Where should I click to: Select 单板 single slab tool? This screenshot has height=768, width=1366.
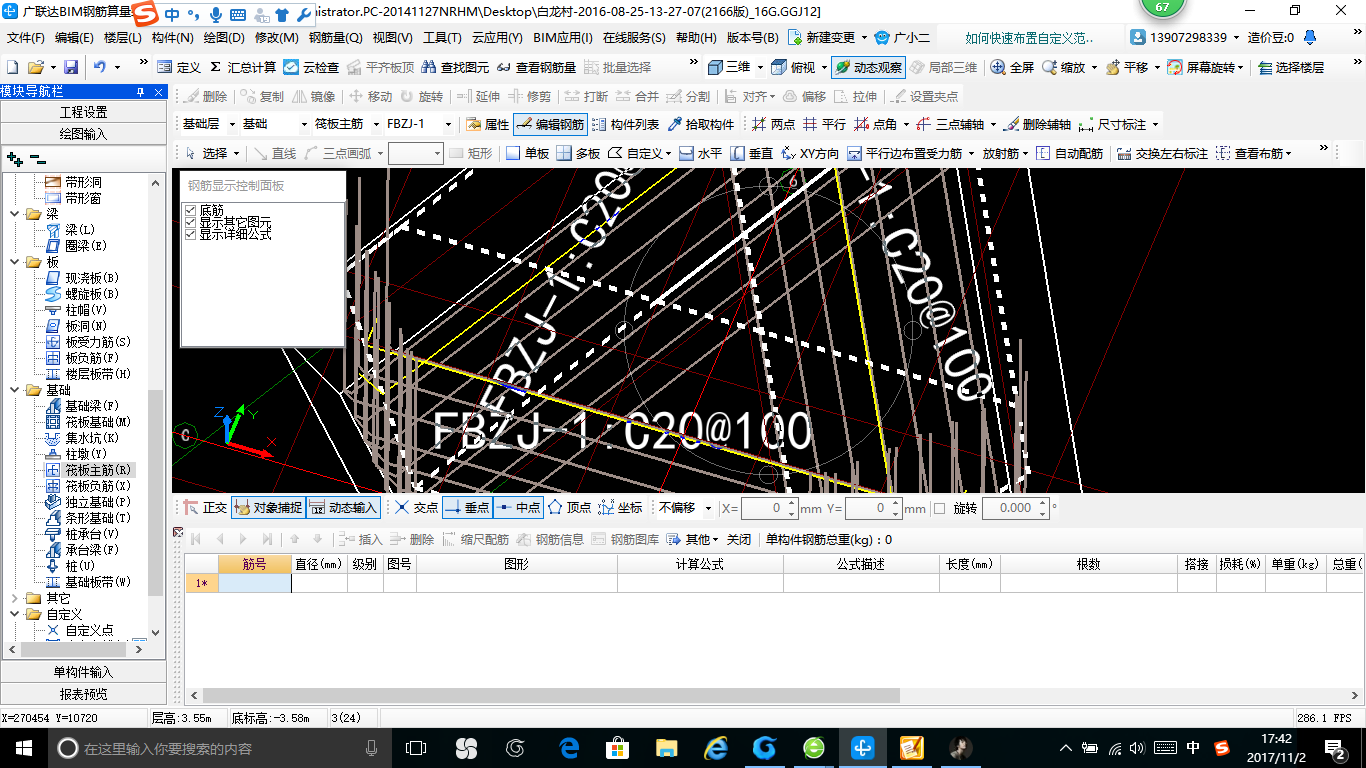coord(527,153)
